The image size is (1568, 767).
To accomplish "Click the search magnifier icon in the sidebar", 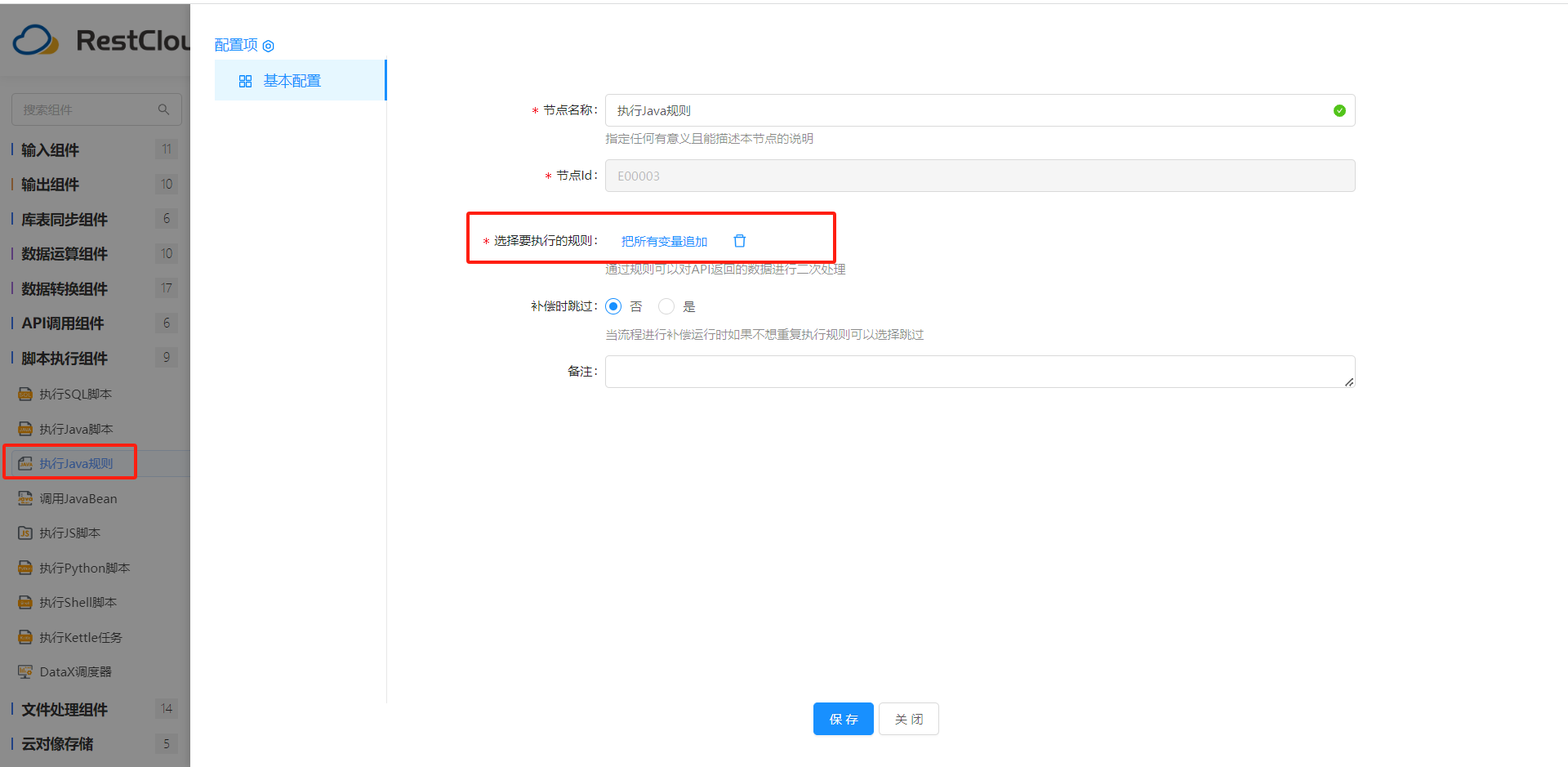I will [163, 109].
